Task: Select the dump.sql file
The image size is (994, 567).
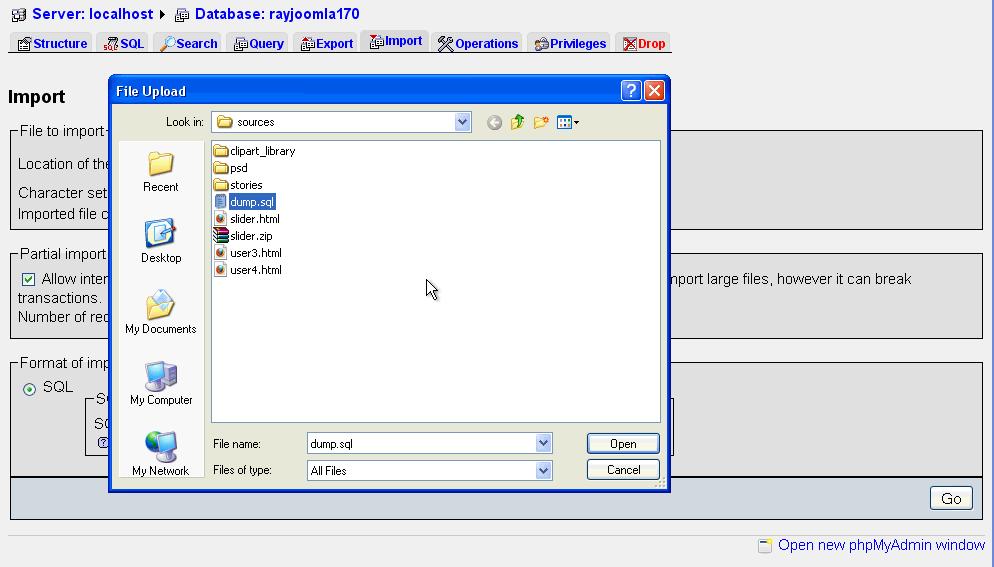Action: point(245,202)
